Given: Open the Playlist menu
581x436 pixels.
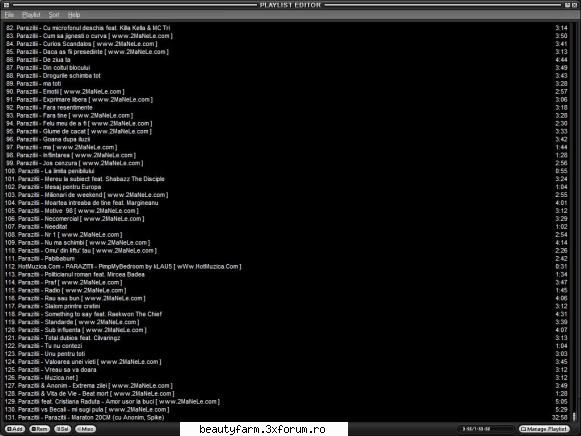Looking at the screenshot, I should [31, 15].
